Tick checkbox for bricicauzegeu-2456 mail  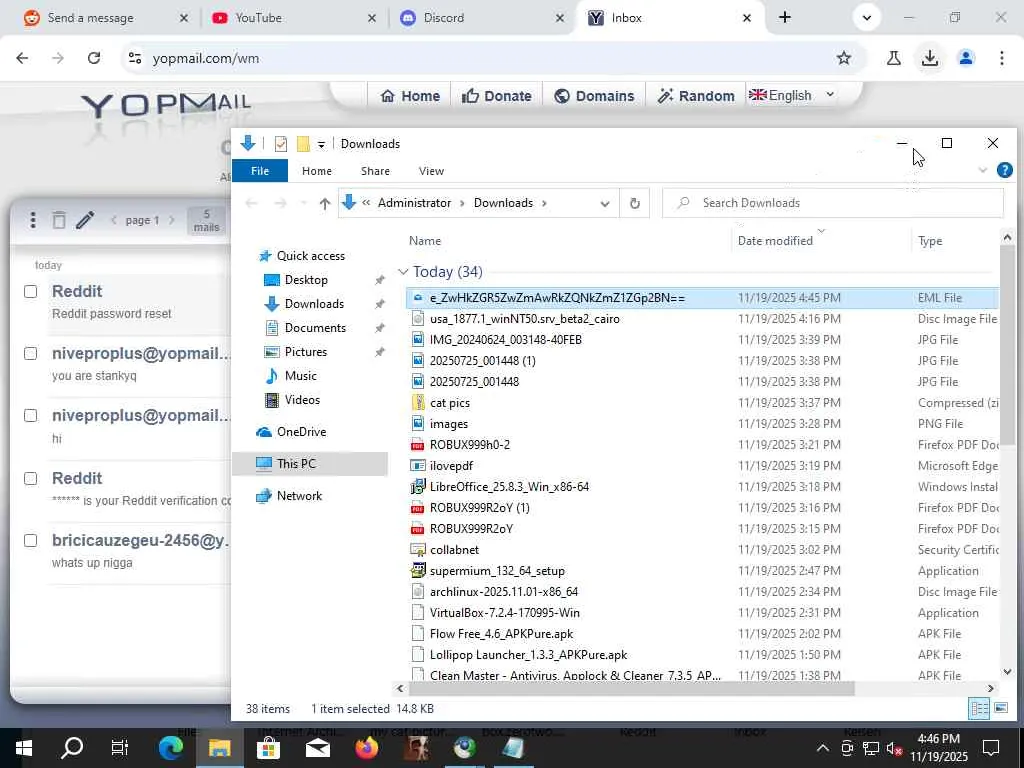(x=31, y=540)
